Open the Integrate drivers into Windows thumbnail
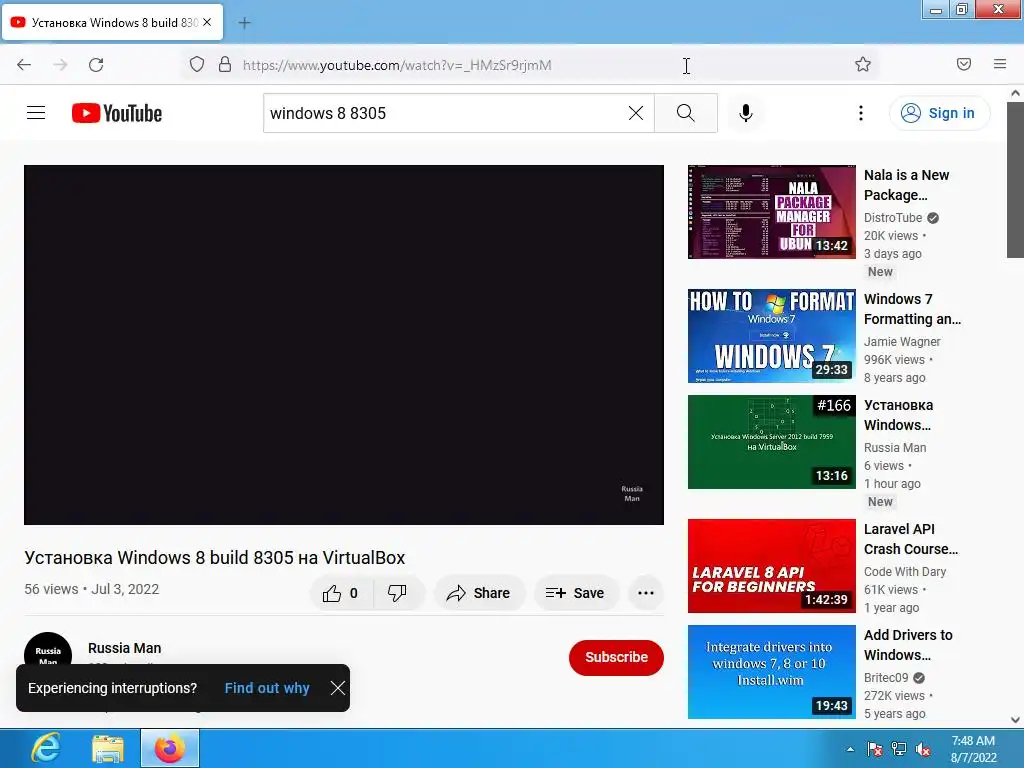The width and height of the screenshot is (1024, 768). tap(771, 671)
